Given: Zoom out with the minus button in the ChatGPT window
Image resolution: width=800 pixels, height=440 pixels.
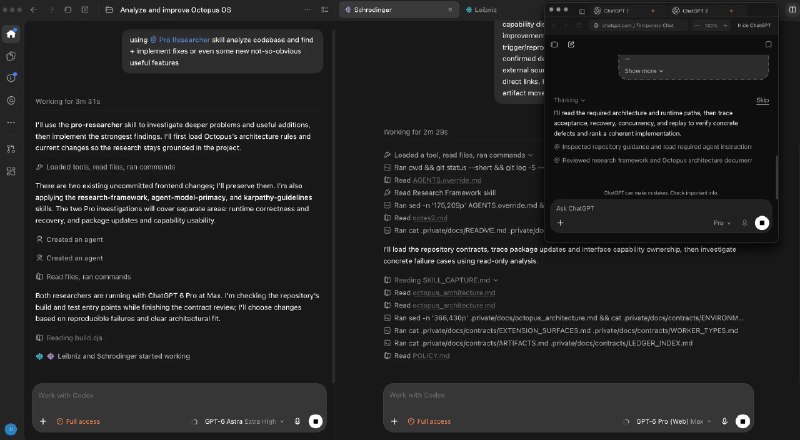Looking at the screenshot, I should pos(697,25).
